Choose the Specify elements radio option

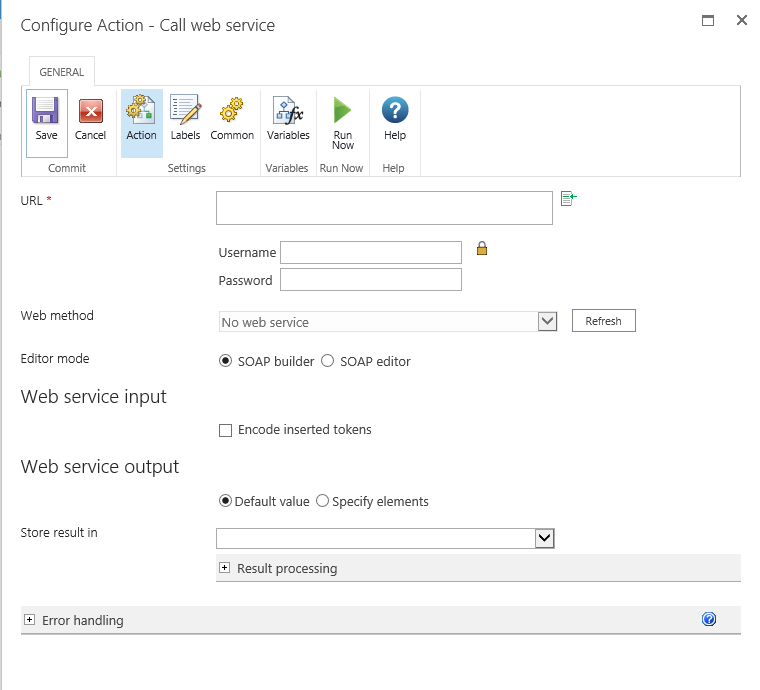[x=322, y=501]
